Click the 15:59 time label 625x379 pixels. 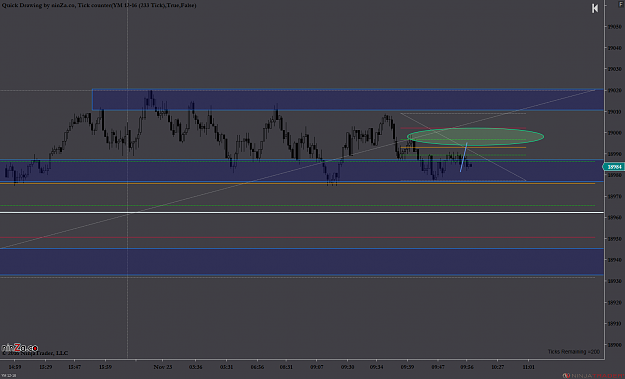105,367
